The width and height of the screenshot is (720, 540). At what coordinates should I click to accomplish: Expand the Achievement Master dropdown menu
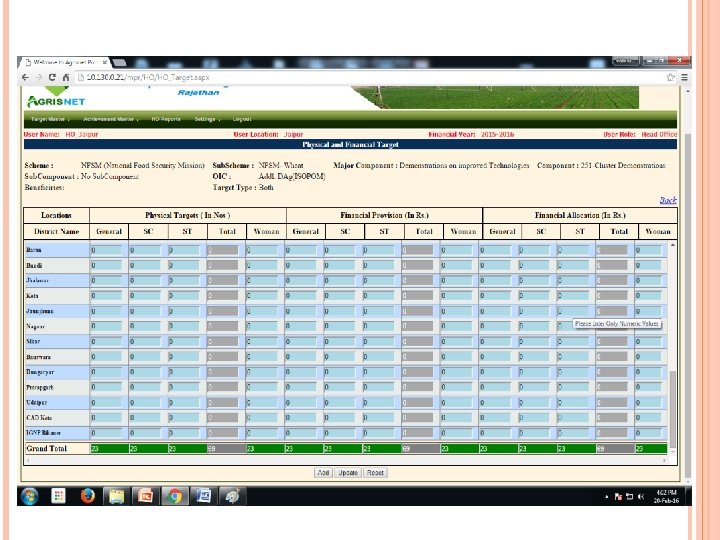pyautogui.click(x=111, y=119)
